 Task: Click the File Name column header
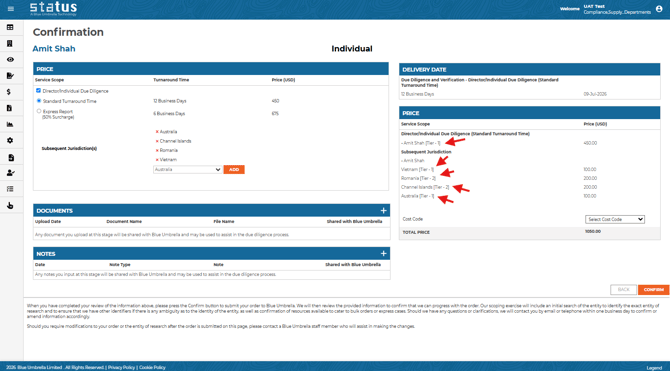pos(224,221)
